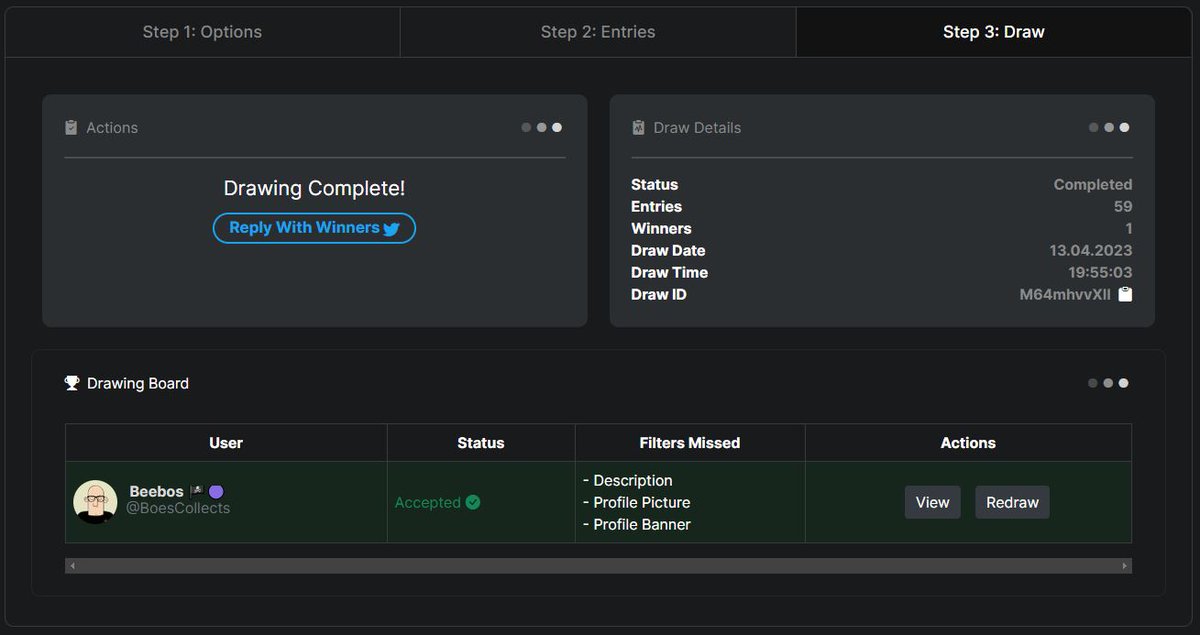Click the User column header

pos(226,442)
